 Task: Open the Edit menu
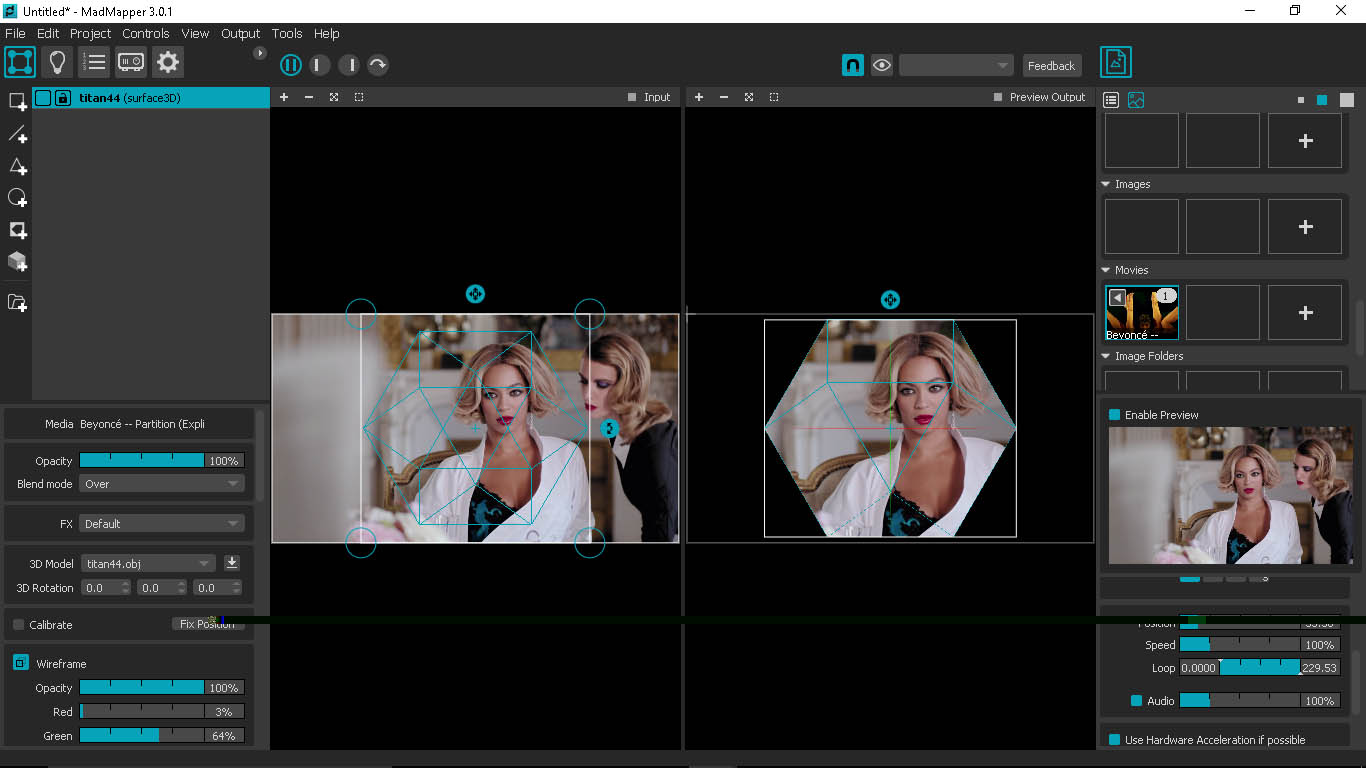48,33
